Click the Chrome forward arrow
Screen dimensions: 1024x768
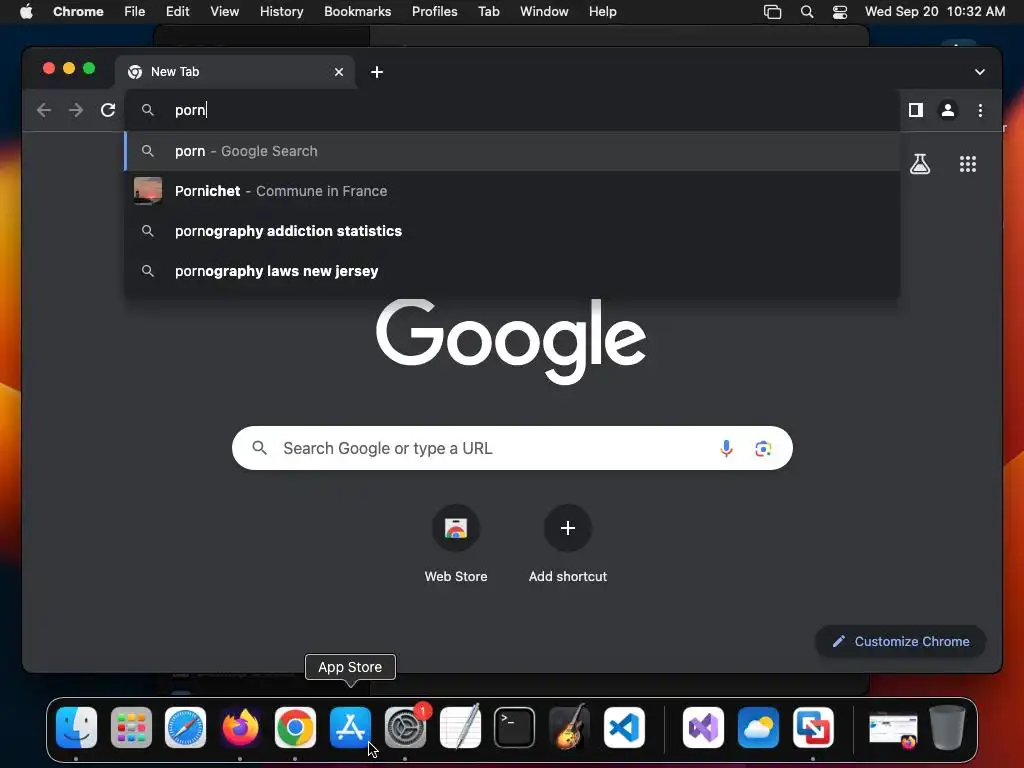point(76,110)
